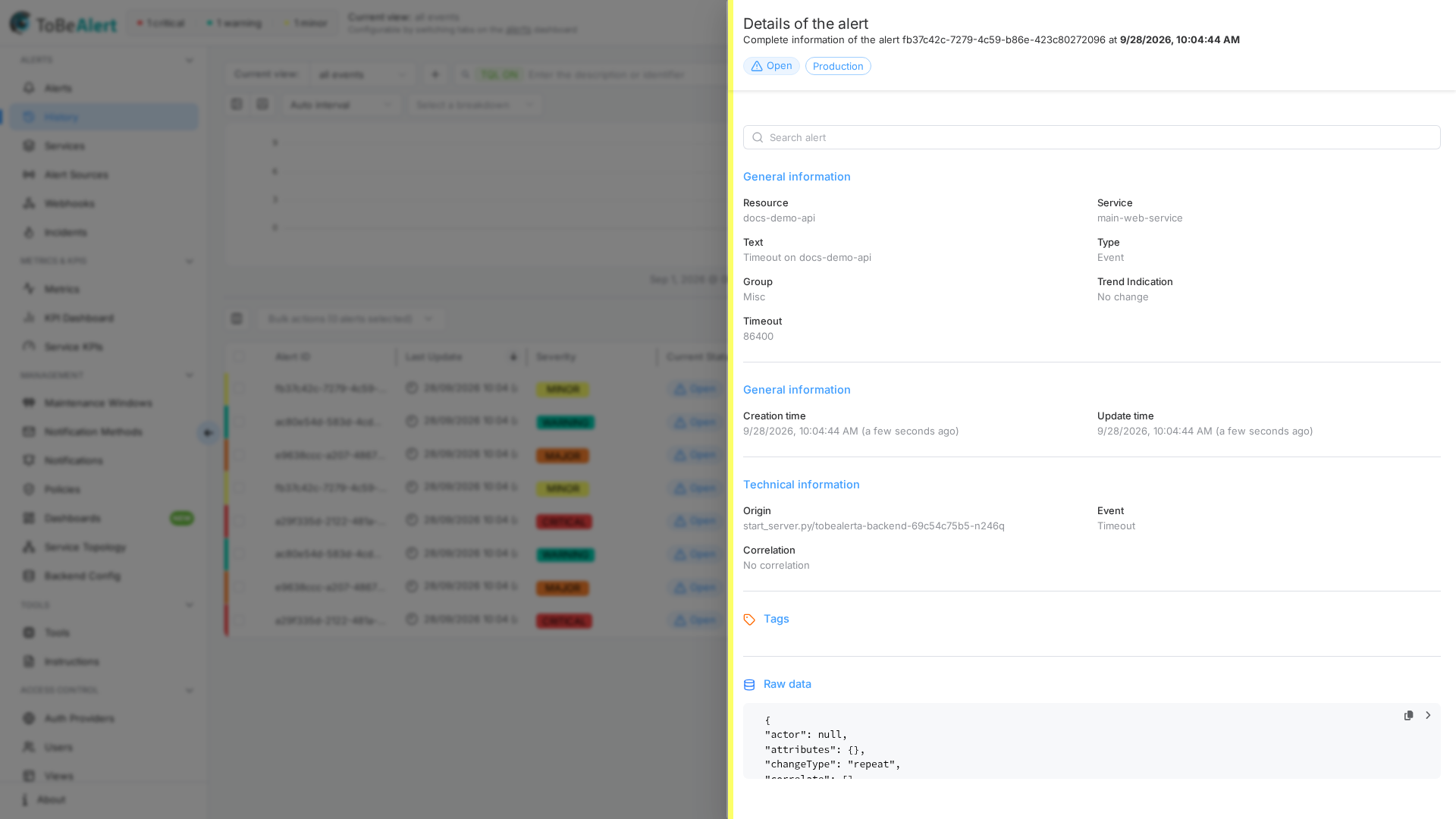The width and height of the screenshot is (1456, 819).
Task: Tick the checkbox of the first CRITICAL alert row
Action: (239, 521)
